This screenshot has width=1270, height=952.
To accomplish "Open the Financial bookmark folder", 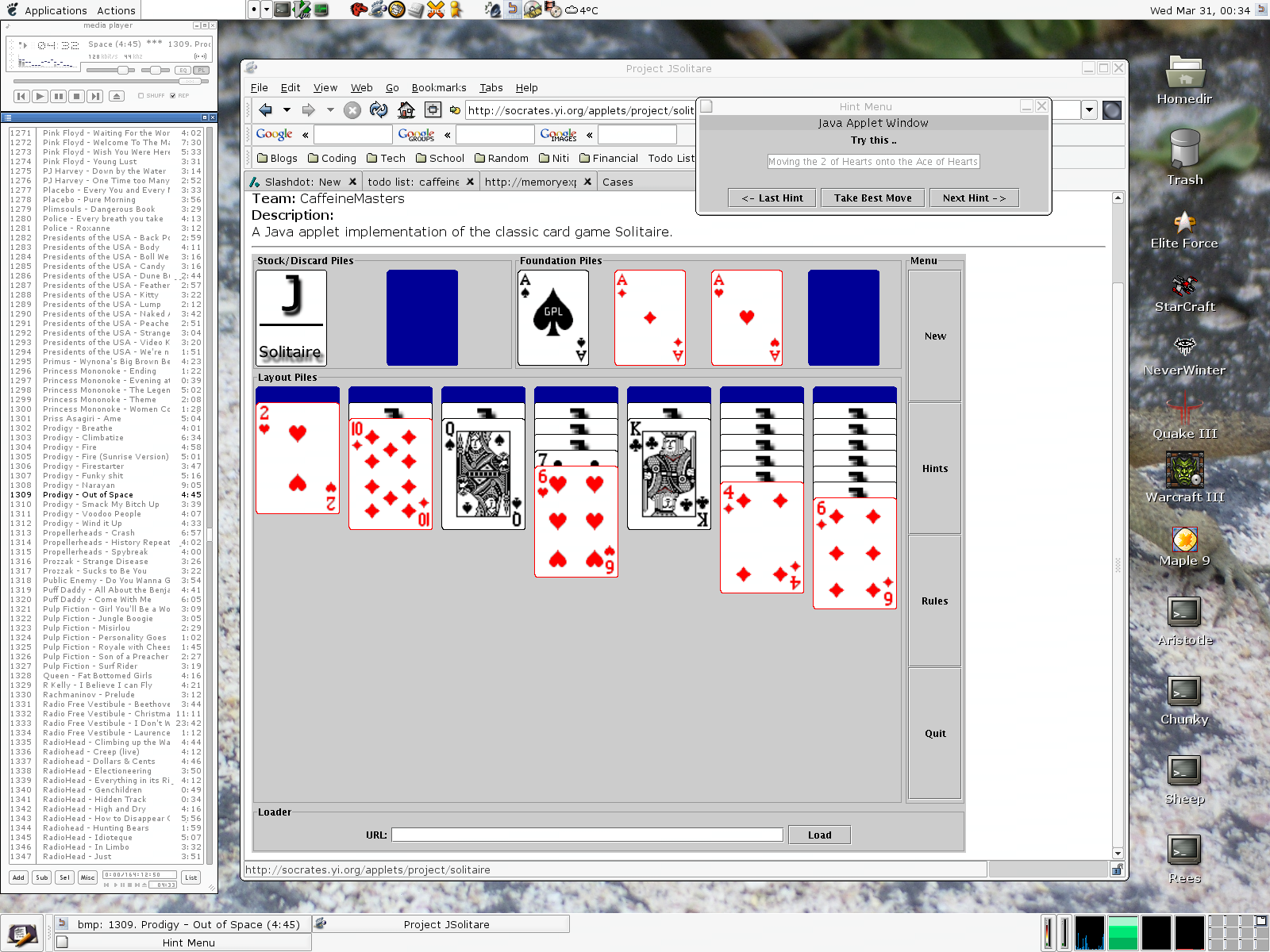I will pos(609,158).
